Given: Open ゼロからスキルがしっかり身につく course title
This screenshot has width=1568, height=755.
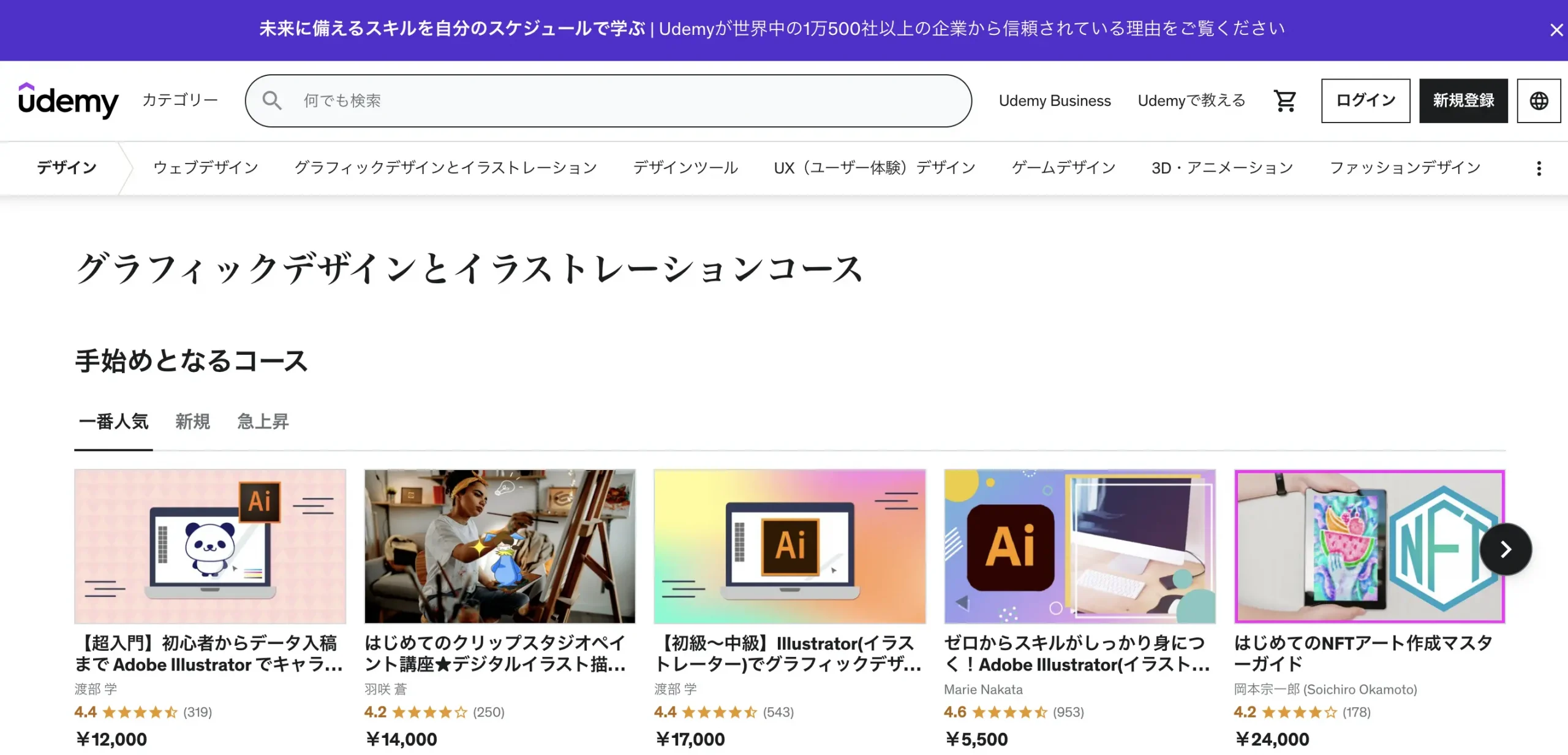Looking at the screenshot, I should 1077,654.
